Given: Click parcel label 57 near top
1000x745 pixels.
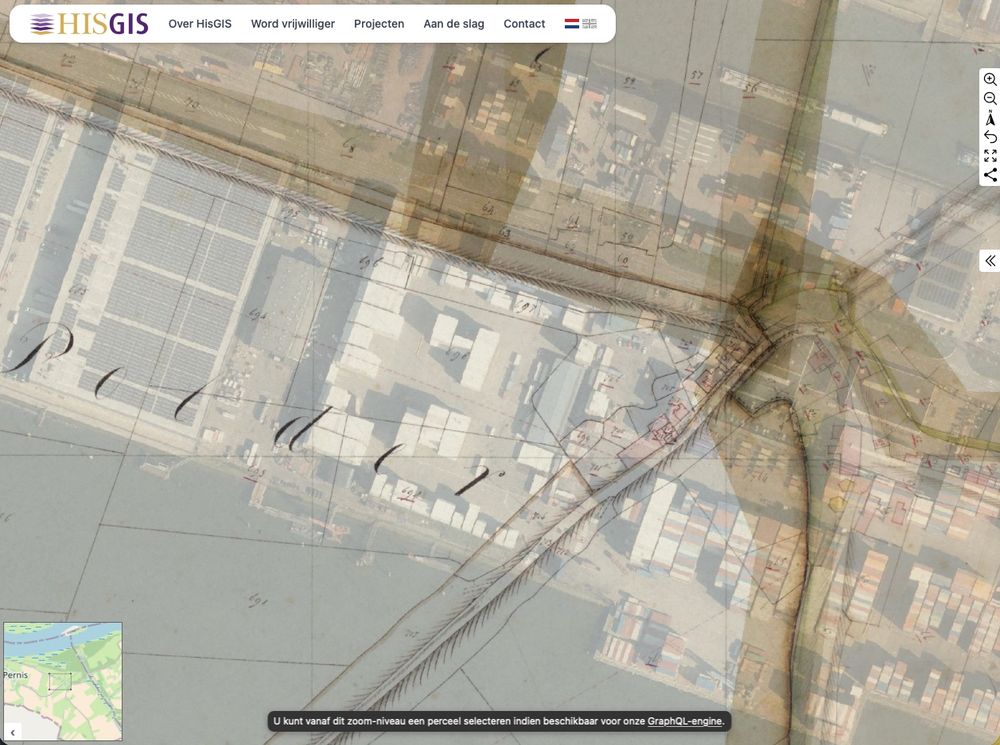Looking at the screenshot, I should 696,77.
